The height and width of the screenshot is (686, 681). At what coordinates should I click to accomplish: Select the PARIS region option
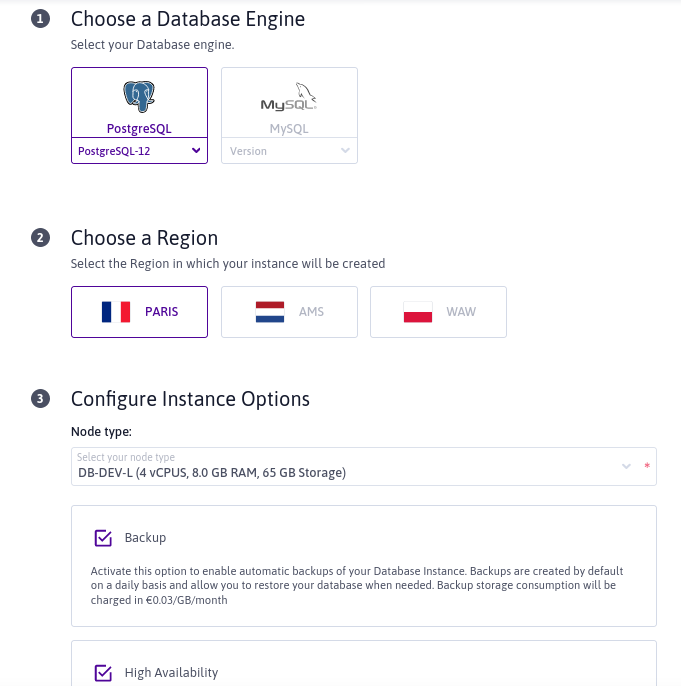click(x=161, y=312)
